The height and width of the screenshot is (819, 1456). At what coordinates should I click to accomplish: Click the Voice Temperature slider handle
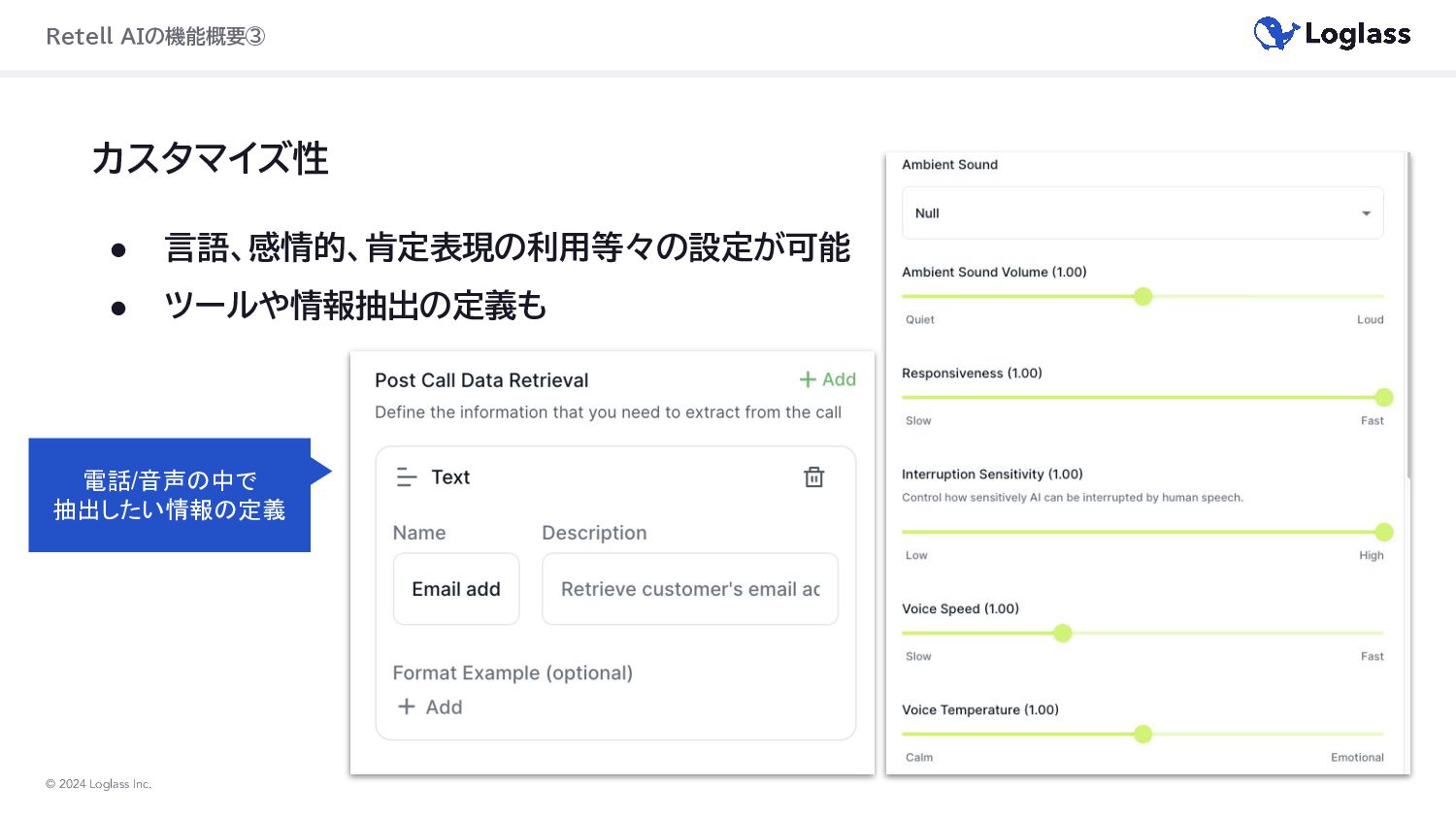[1143, 735]
